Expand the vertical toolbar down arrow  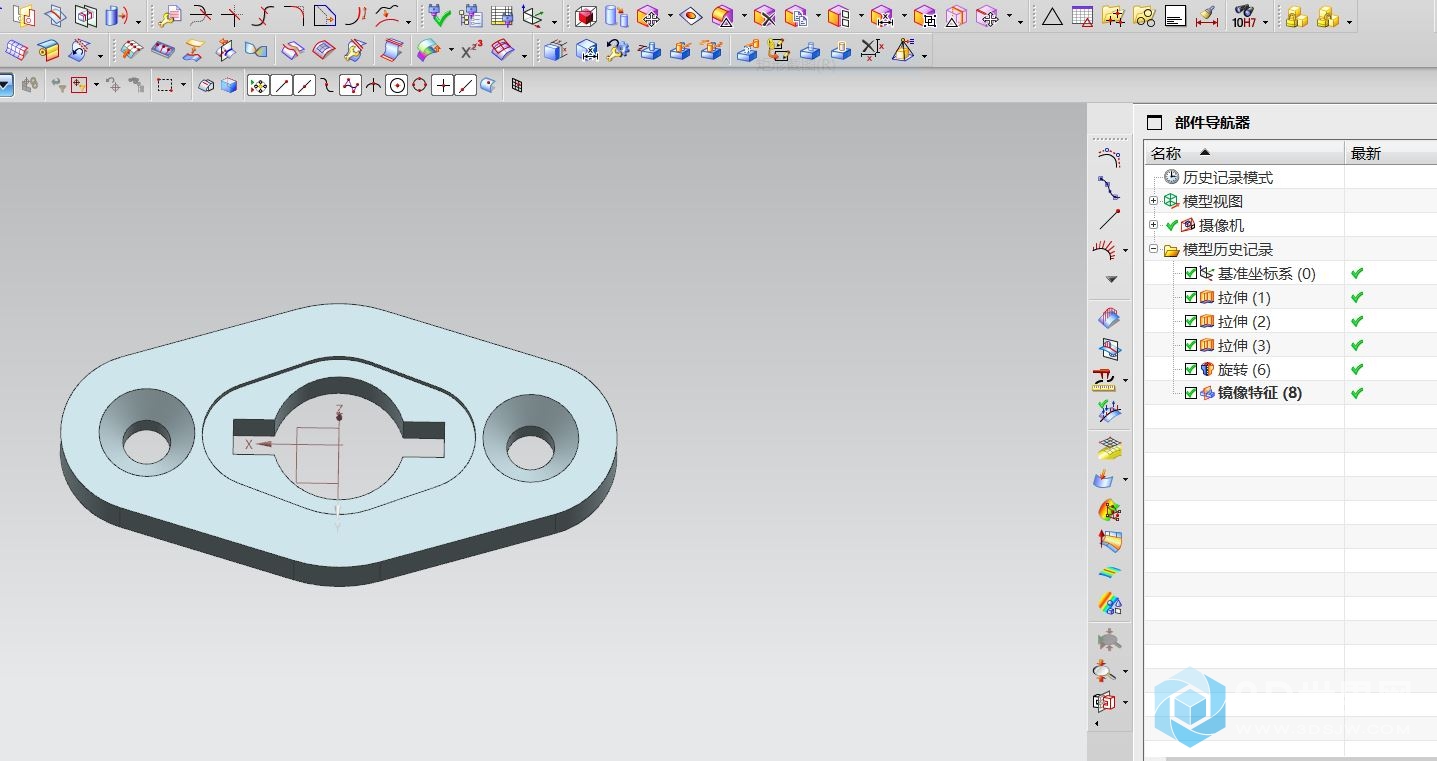(1110, 279)
